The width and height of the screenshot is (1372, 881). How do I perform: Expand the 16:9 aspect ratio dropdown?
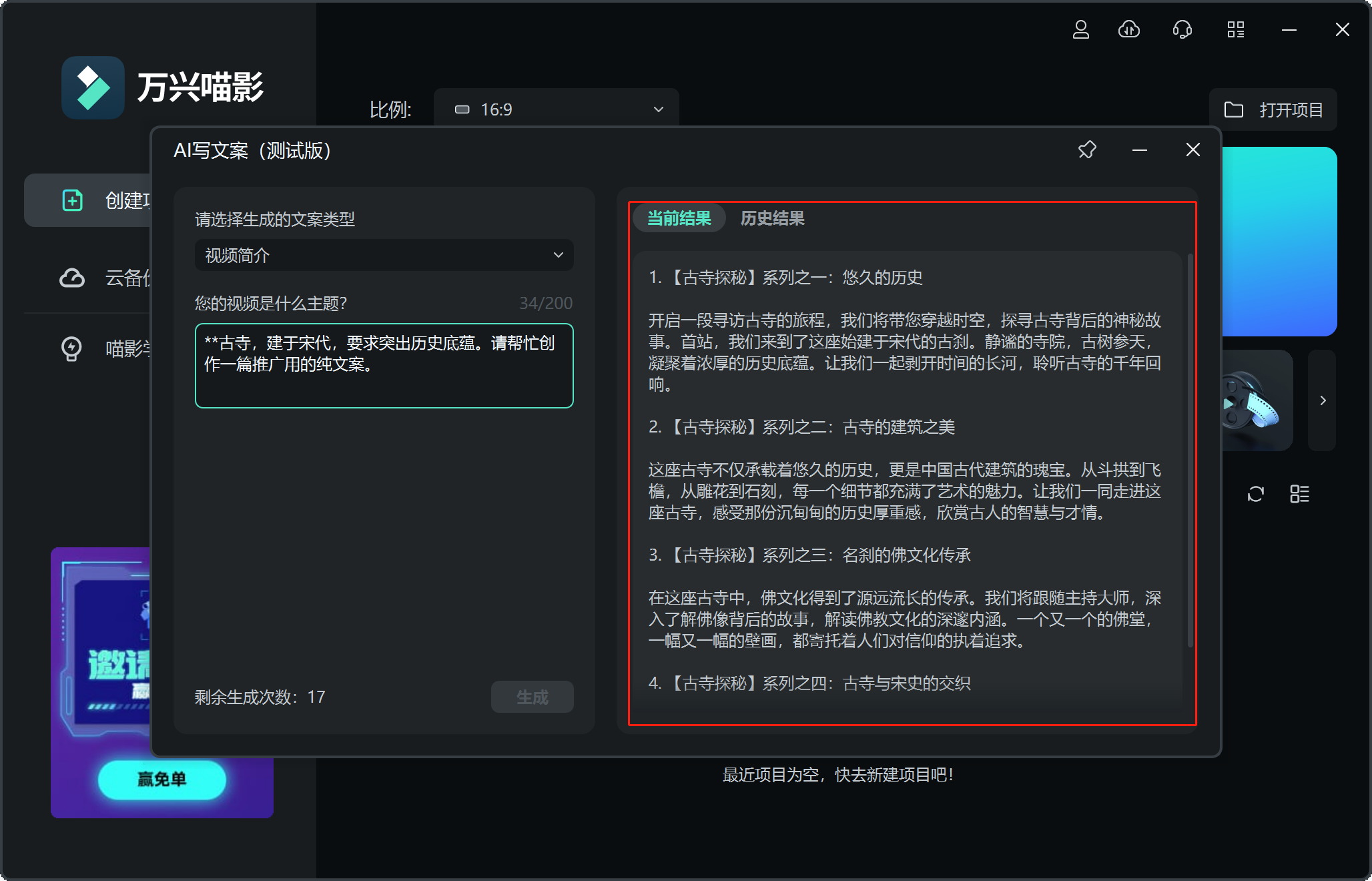click(556, 109)
